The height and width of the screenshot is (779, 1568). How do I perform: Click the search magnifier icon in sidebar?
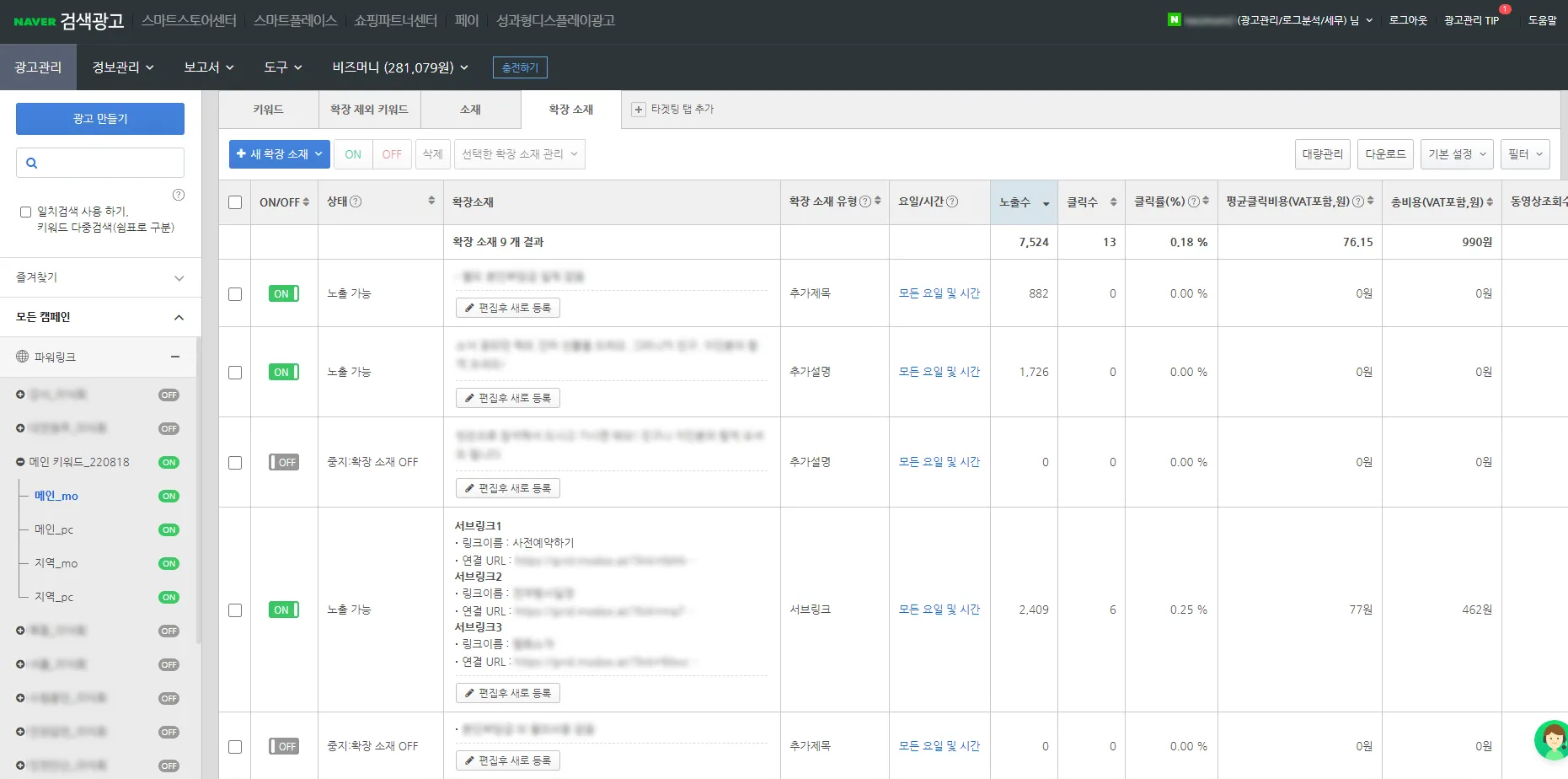coord(32,164)
